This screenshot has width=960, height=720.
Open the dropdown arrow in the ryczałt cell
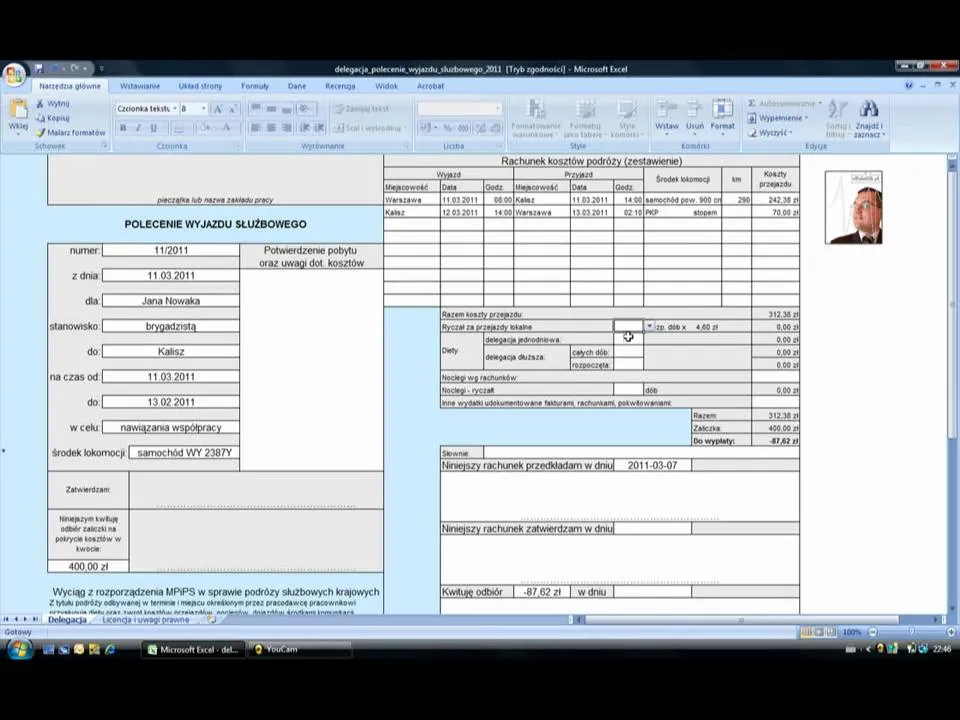[649, 327]
